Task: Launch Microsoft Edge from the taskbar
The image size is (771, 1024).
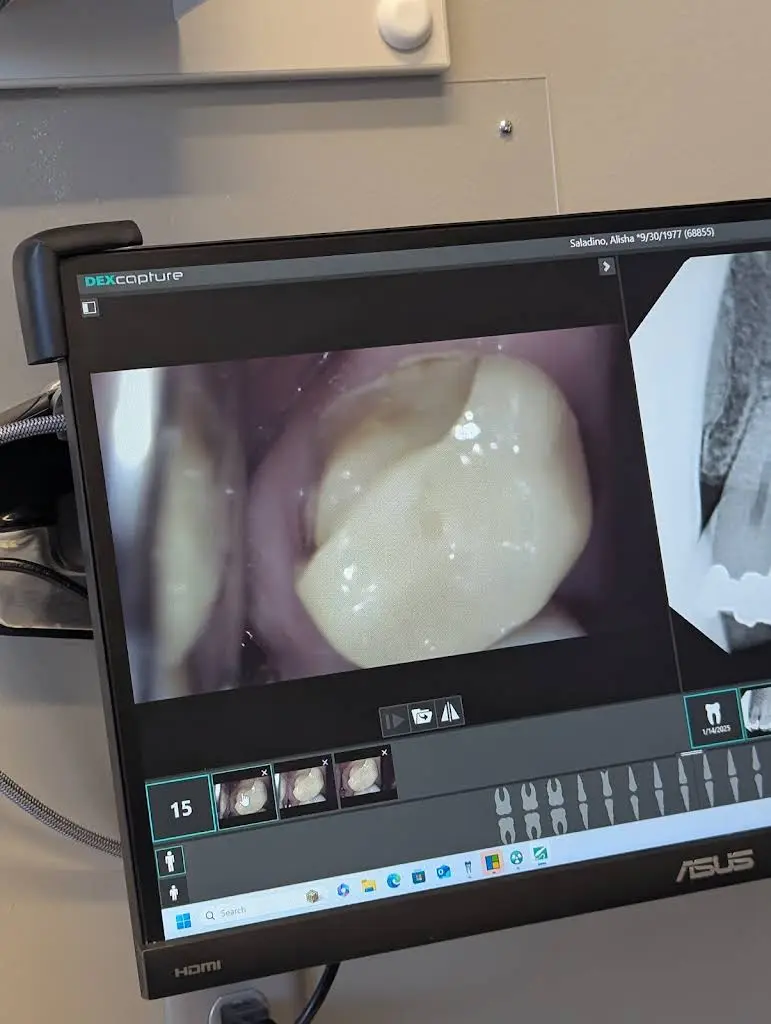Action: [394, 881]
